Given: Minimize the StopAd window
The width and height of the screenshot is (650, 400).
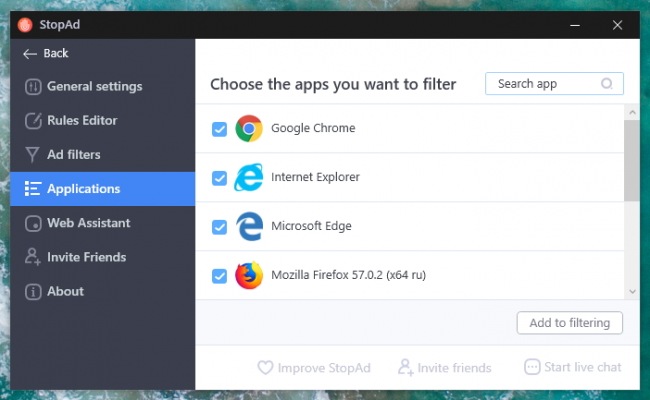Looking at the screenshot, I should pos(575,25).
